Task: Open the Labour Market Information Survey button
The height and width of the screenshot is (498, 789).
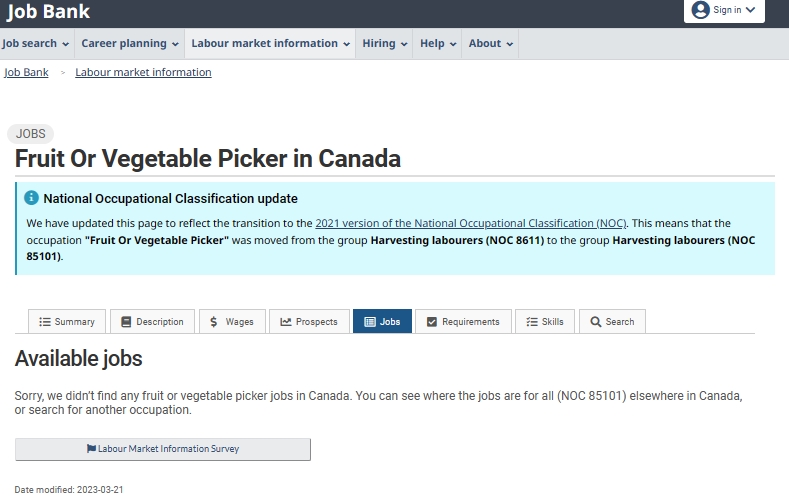Action: click(163, 449)
